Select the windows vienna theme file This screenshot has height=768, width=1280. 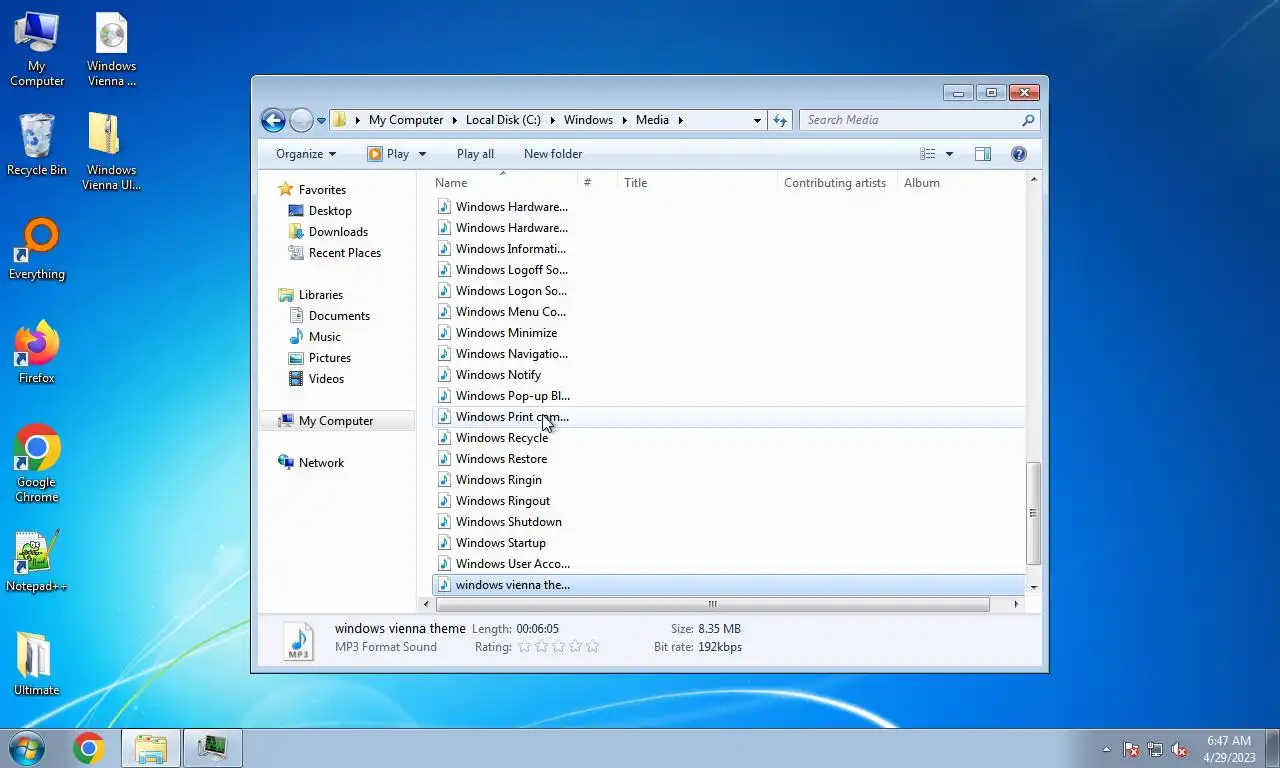pyautogui.click(x=729, y=585)
